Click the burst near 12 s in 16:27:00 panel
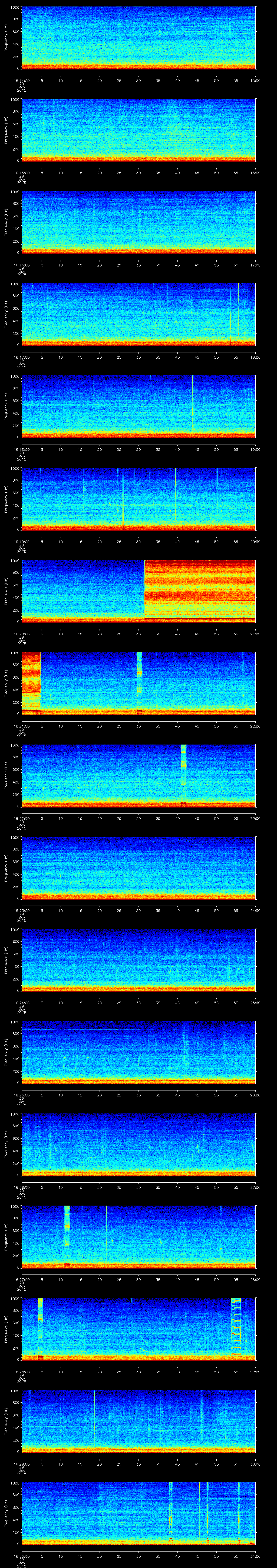277x1568 pixels. click(x=67, y=1226)
